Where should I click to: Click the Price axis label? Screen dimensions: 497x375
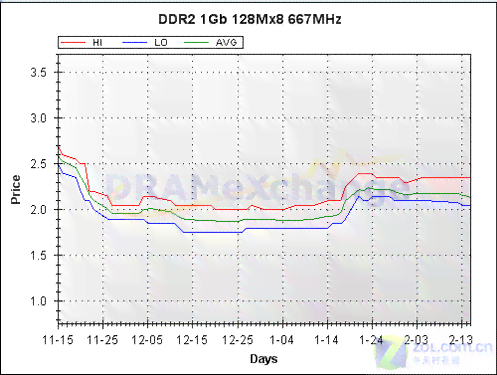coord(15,189)
